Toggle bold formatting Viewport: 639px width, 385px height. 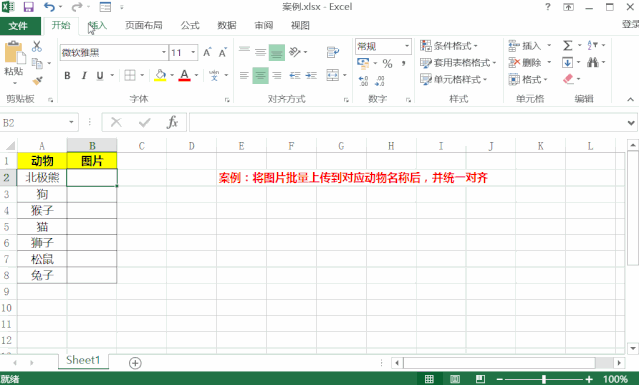pos(67,76)
